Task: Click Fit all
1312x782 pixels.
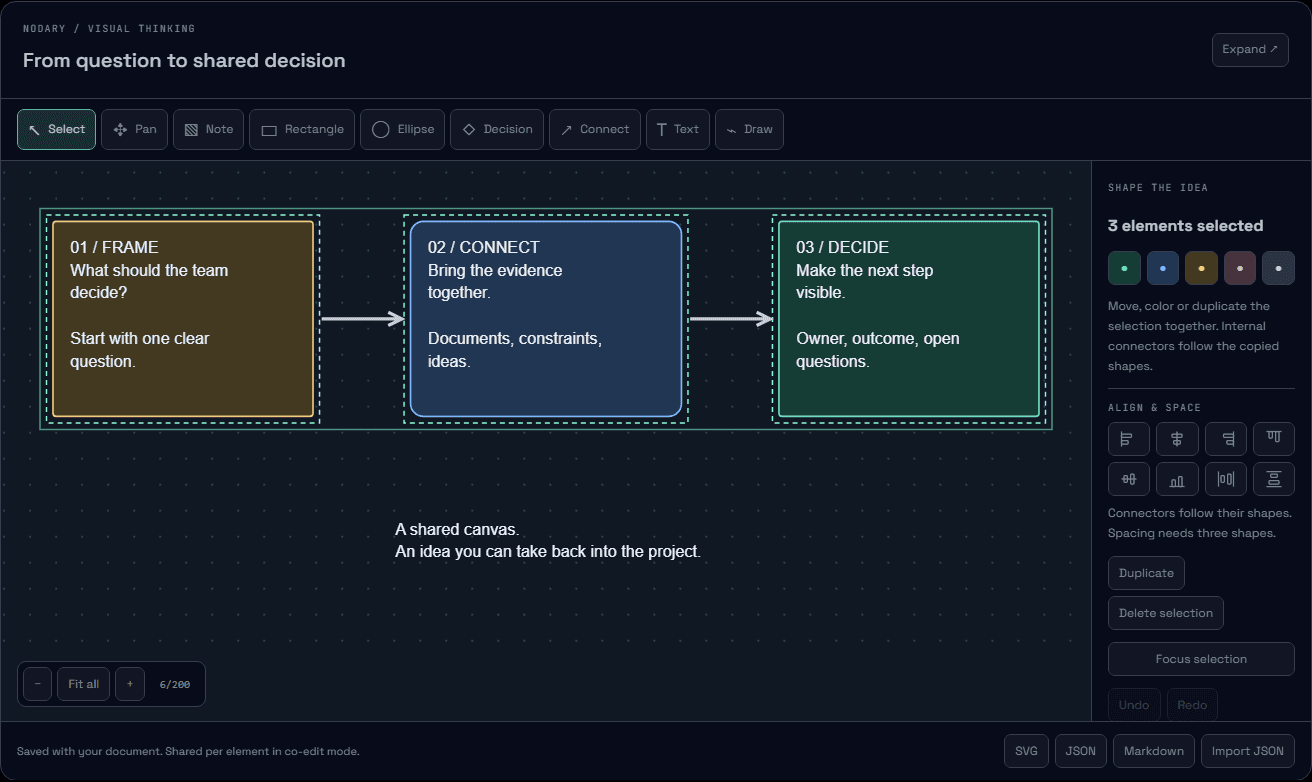Action: pos(83,684)
